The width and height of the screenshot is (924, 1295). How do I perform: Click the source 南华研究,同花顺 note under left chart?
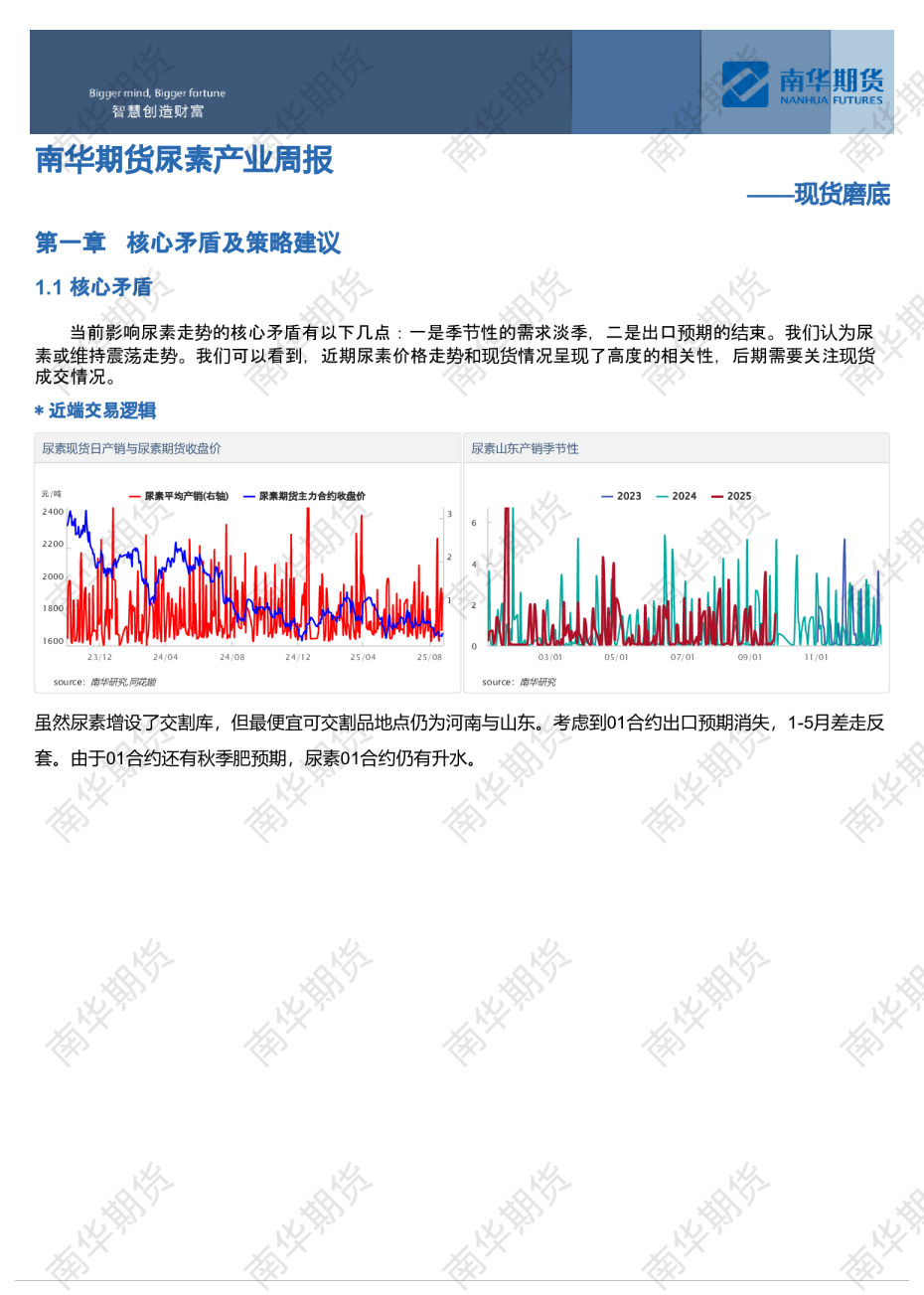point(105,682)
